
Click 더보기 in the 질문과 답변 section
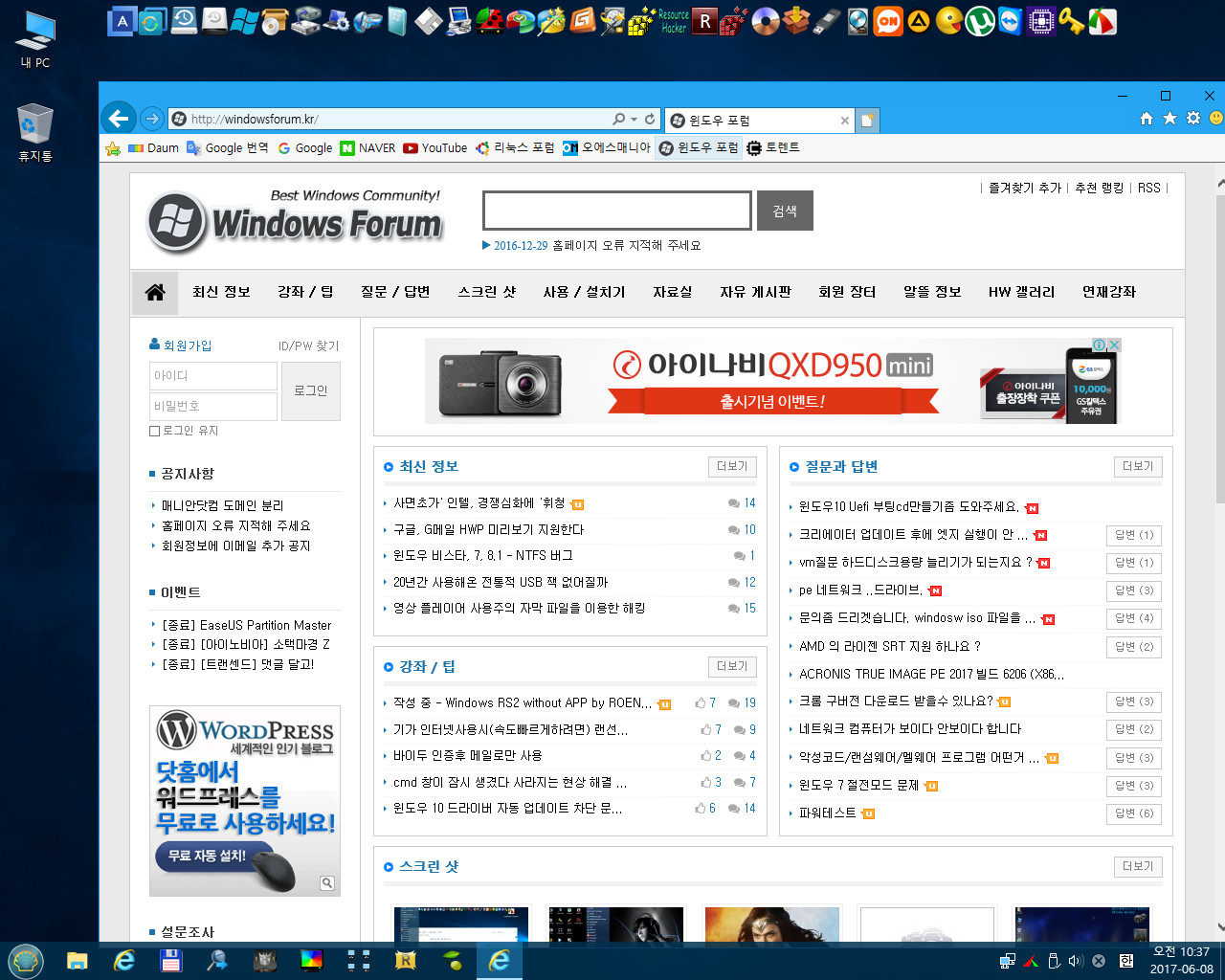[x=1138, y=466]
